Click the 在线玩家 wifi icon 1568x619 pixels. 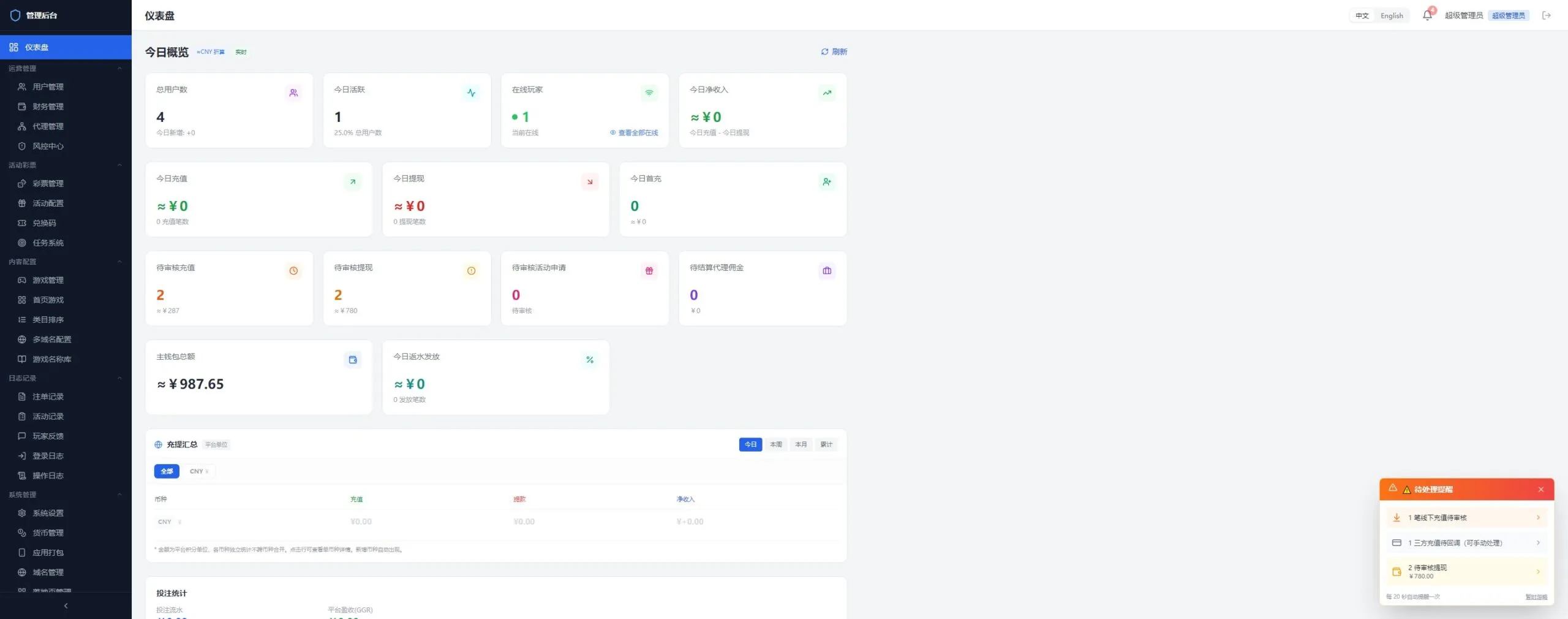click(649, 93)
